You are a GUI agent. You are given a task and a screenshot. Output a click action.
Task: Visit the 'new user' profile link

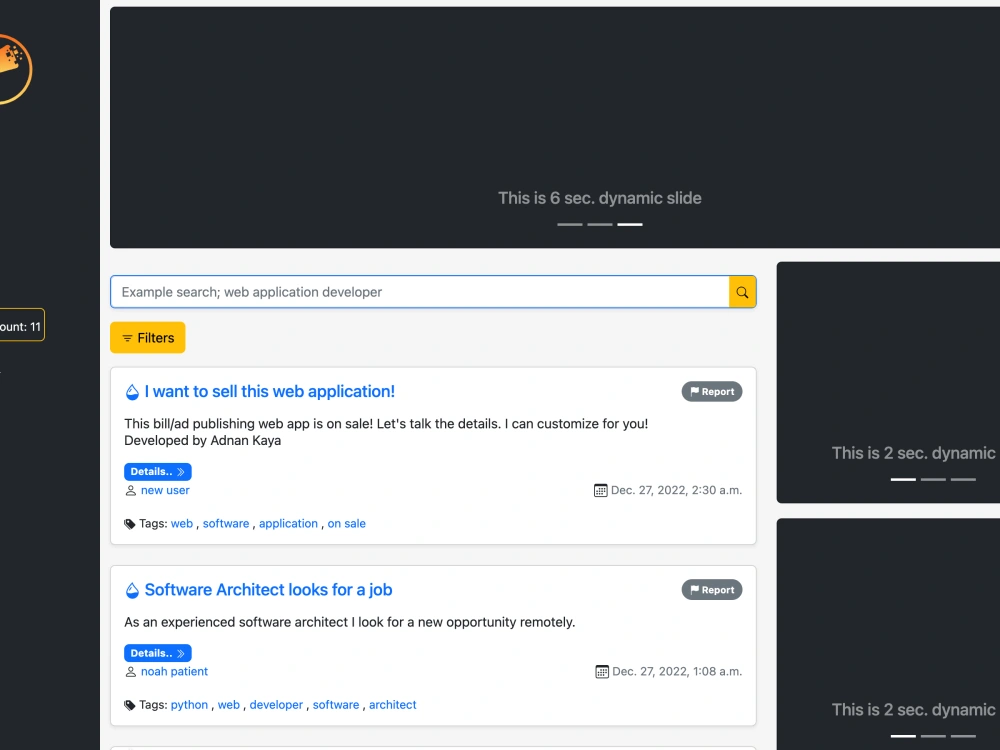[x=165, y=490]
